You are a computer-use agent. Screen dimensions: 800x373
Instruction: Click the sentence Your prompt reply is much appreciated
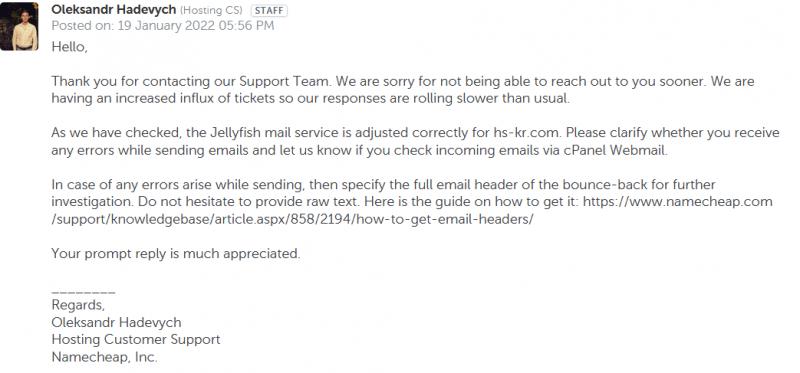[x=176, y=254]
